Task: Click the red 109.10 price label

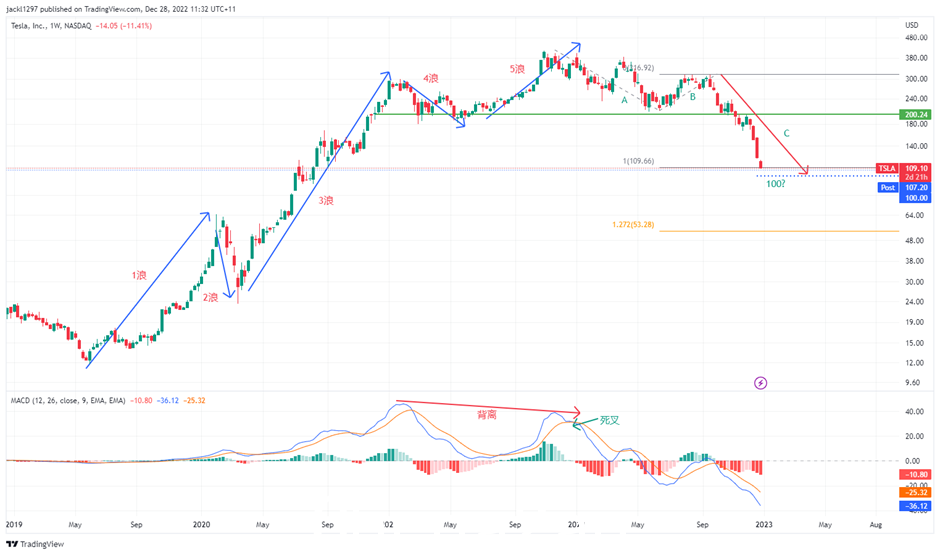Action: click(915, 168)
